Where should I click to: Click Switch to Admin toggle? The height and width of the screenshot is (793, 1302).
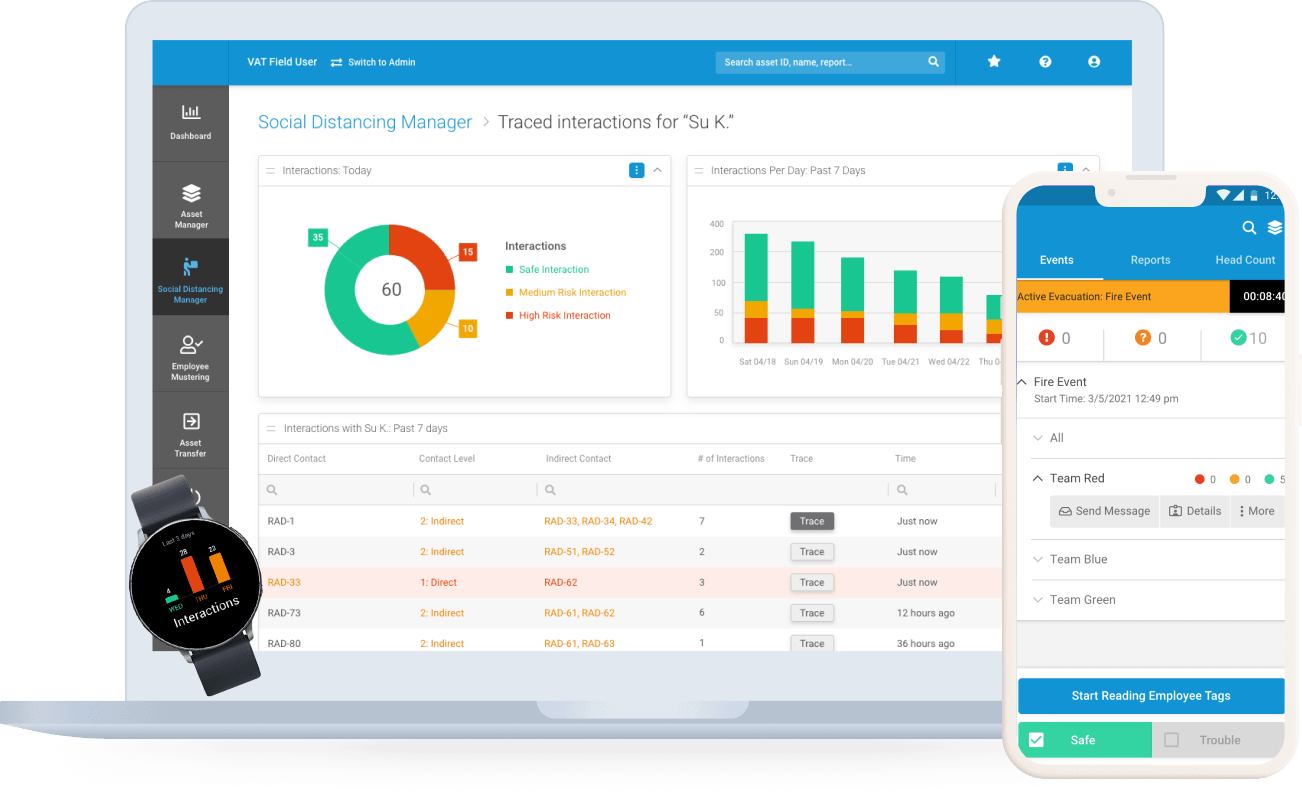click(x=373, y=62)
